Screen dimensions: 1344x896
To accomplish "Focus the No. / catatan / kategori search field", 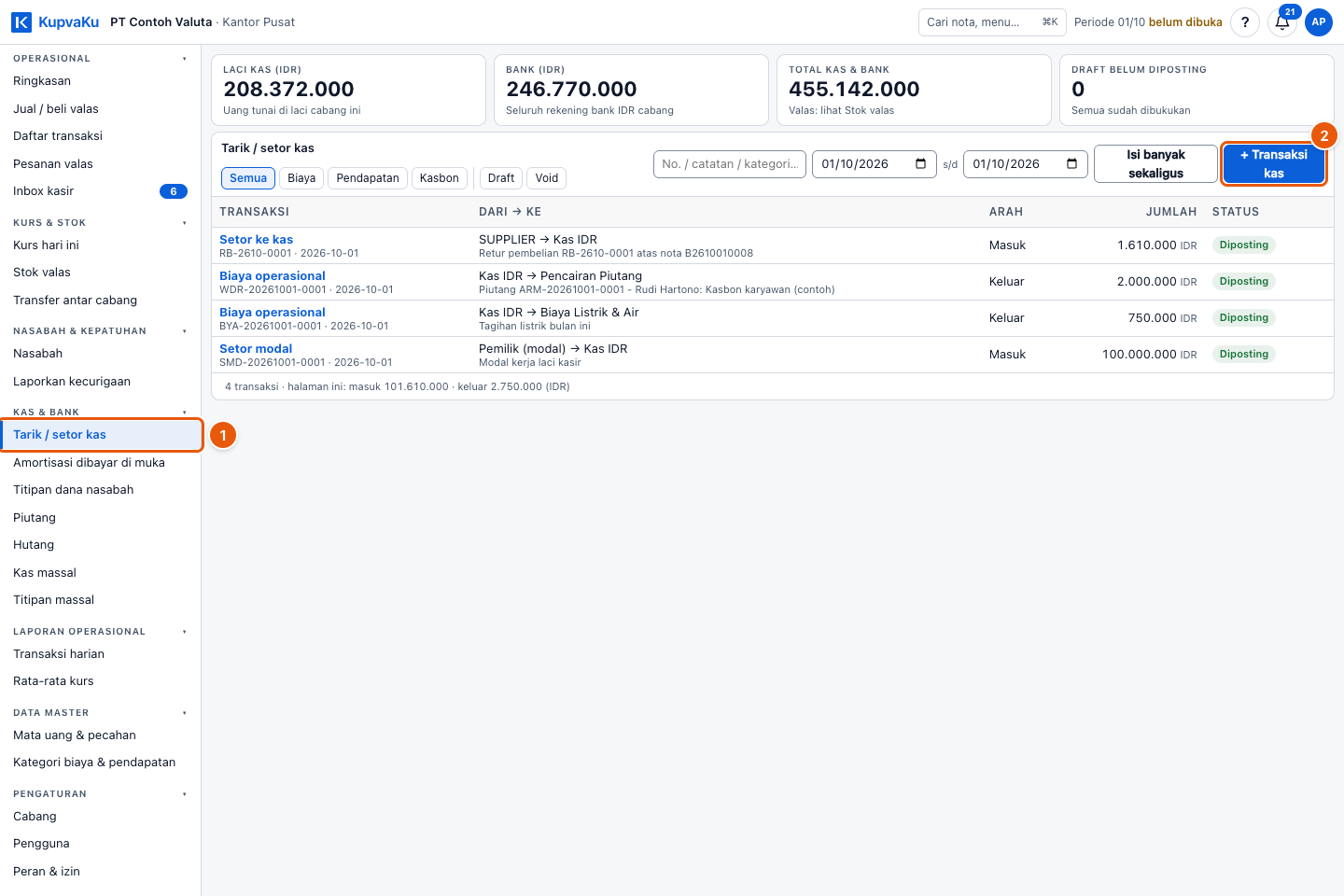I will tap(730, 164).
